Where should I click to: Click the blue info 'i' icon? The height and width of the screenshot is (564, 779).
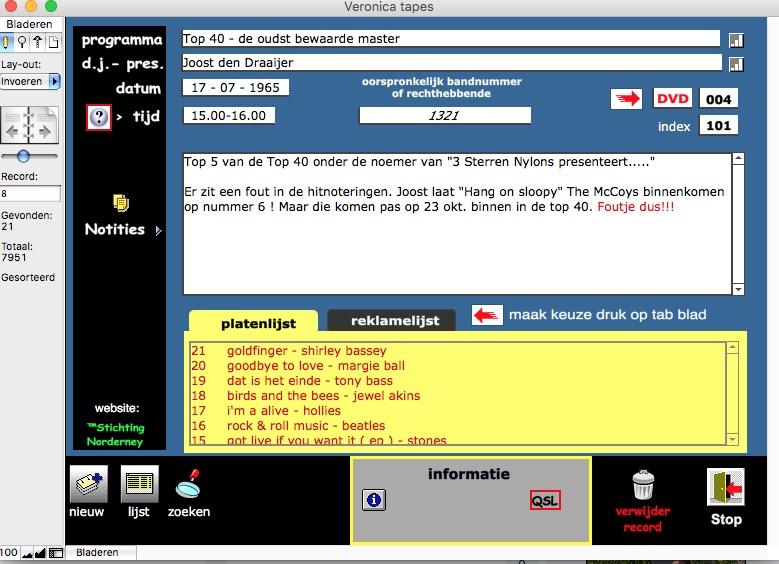tap(374, 500)
